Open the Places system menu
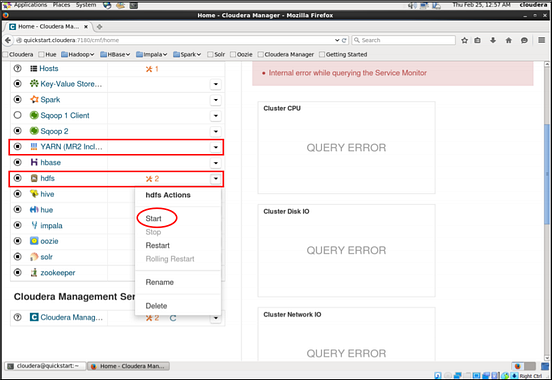The image size is (552, 380). 61,5
